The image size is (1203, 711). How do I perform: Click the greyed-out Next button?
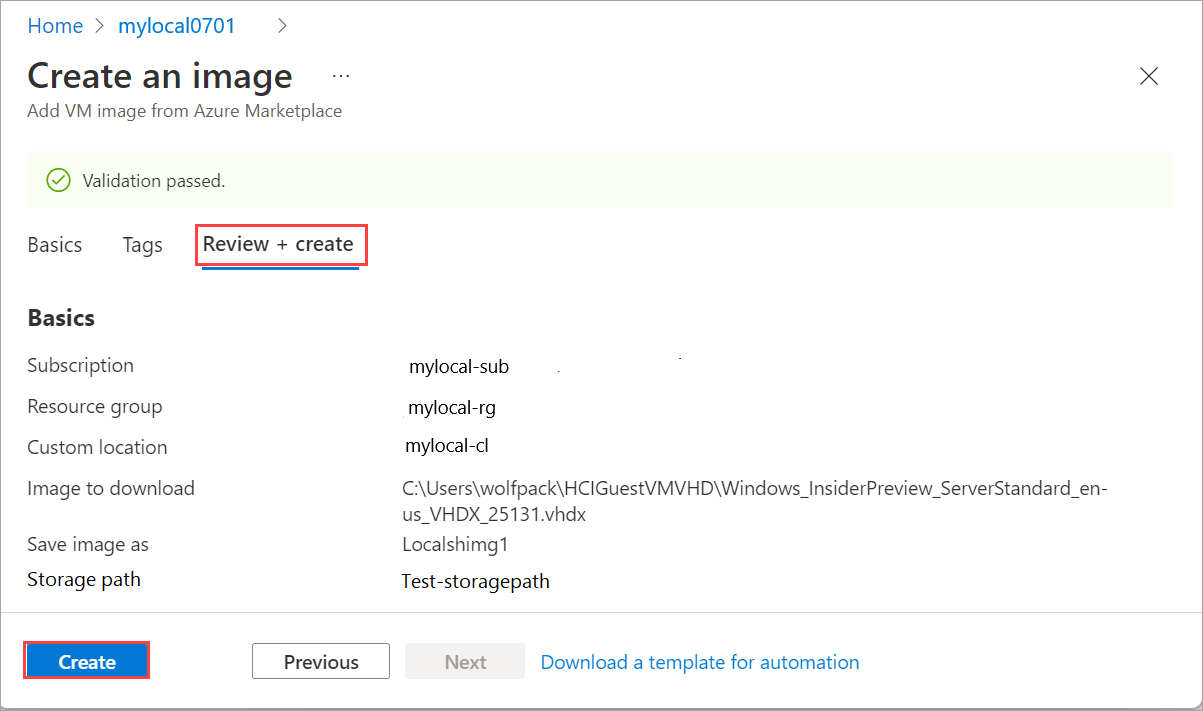point(465,662)
